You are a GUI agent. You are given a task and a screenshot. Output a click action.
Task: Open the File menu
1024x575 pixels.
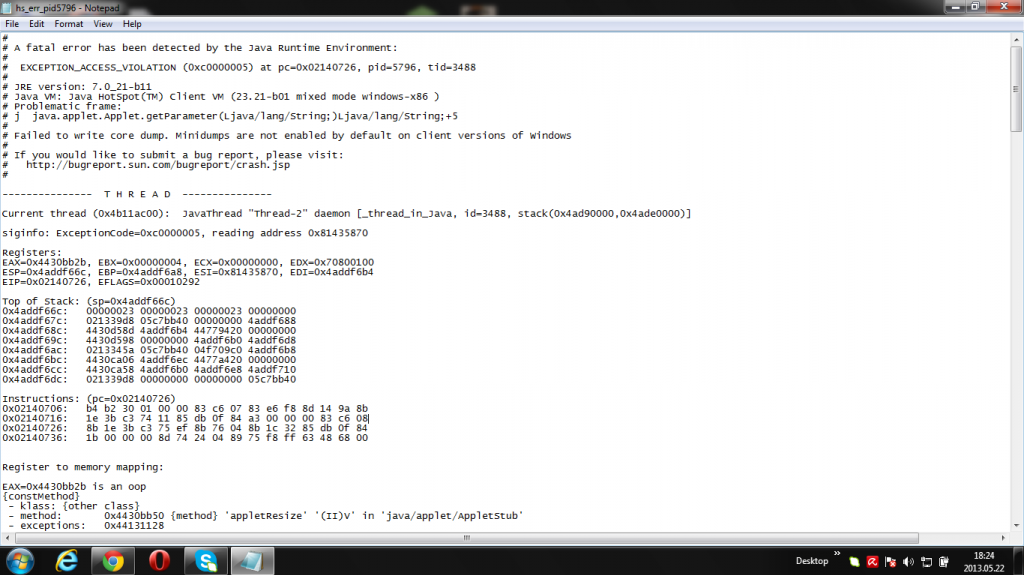pyautogui.click(x=12, y=24)
